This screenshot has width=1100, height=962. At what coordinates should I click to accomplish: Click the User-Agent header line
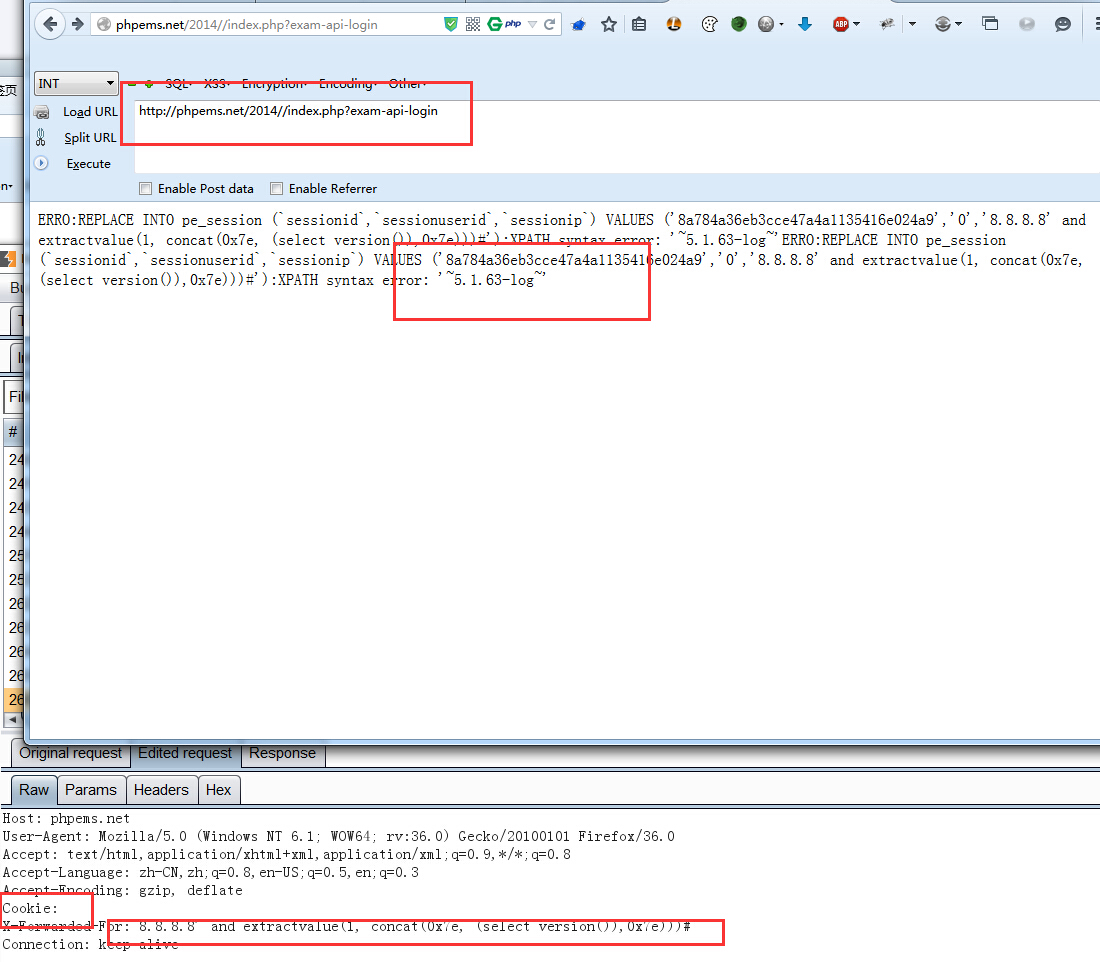coord(338,836)
